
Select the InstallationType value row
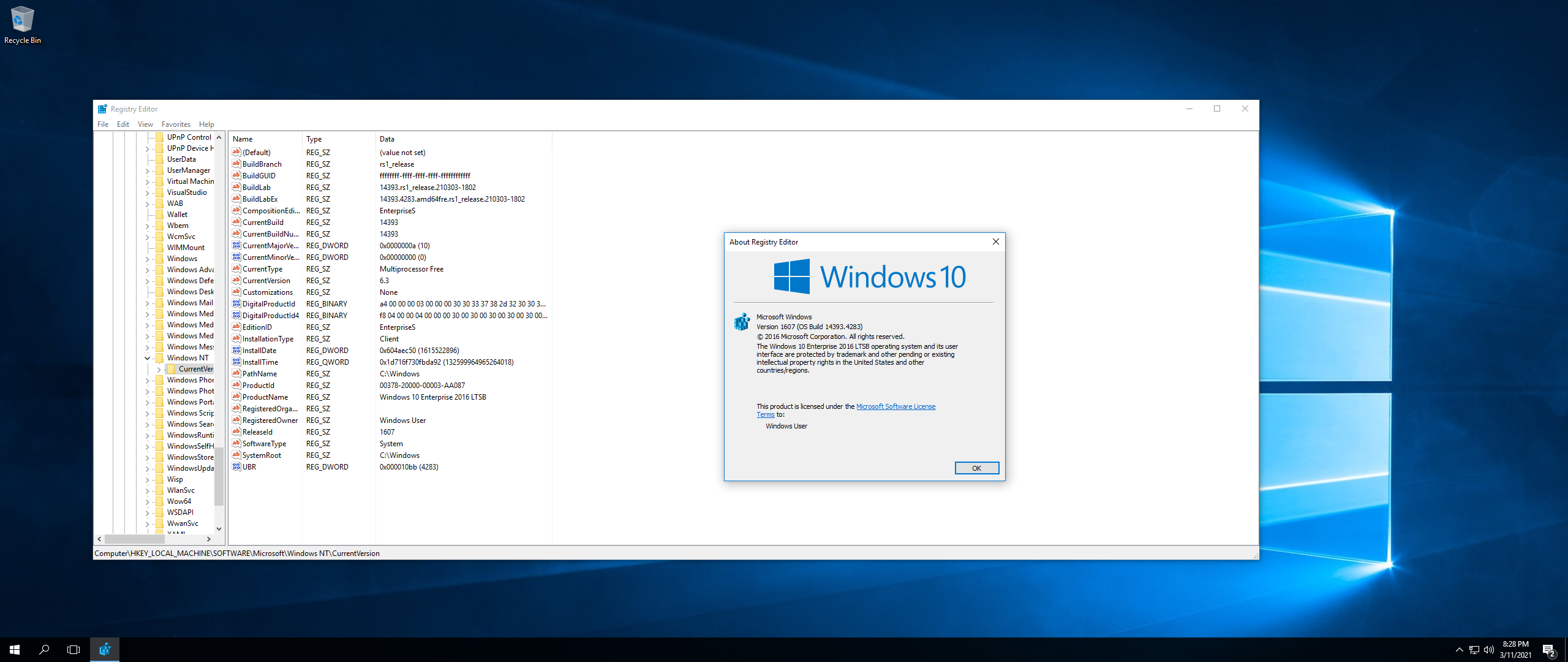391,338
